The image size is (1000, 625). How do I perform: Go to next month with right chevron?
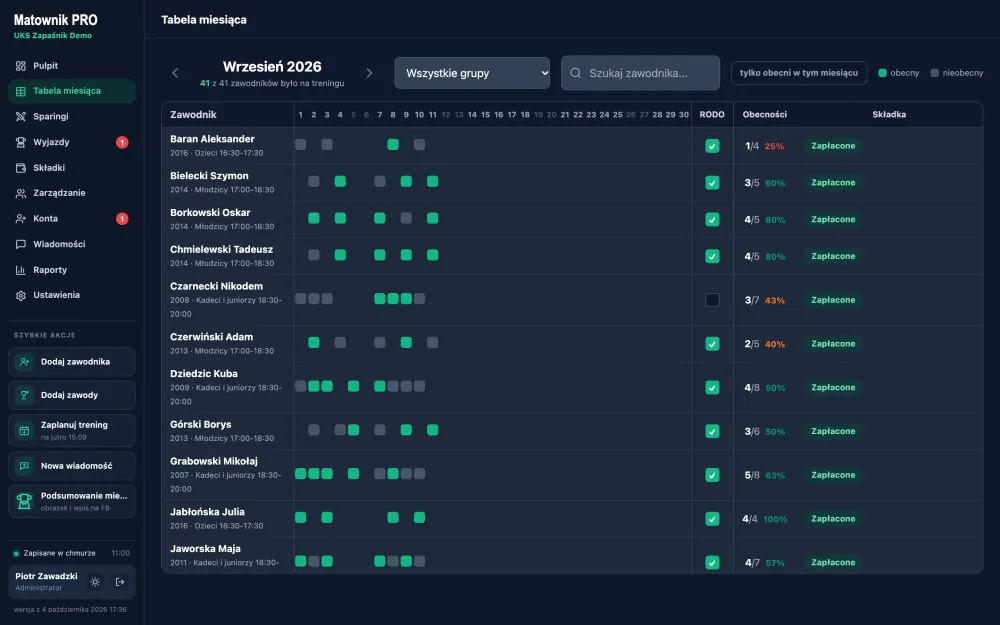pos(369,73)
